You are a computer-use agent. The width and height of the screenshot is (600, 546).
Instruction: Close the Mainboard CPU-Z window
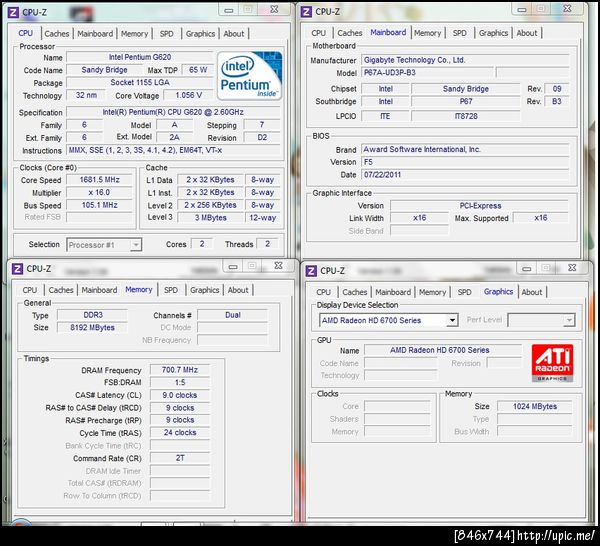pyautogui.click(x=567, y=8)
